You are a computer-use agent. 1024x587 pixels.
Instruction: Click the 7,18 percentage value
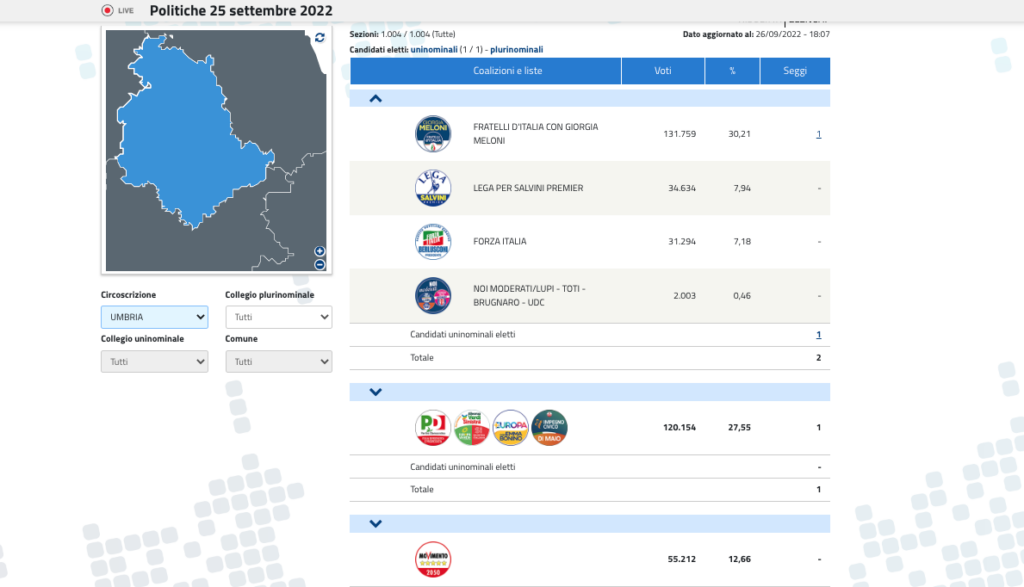pyautogui.click(x=742, y=242)
